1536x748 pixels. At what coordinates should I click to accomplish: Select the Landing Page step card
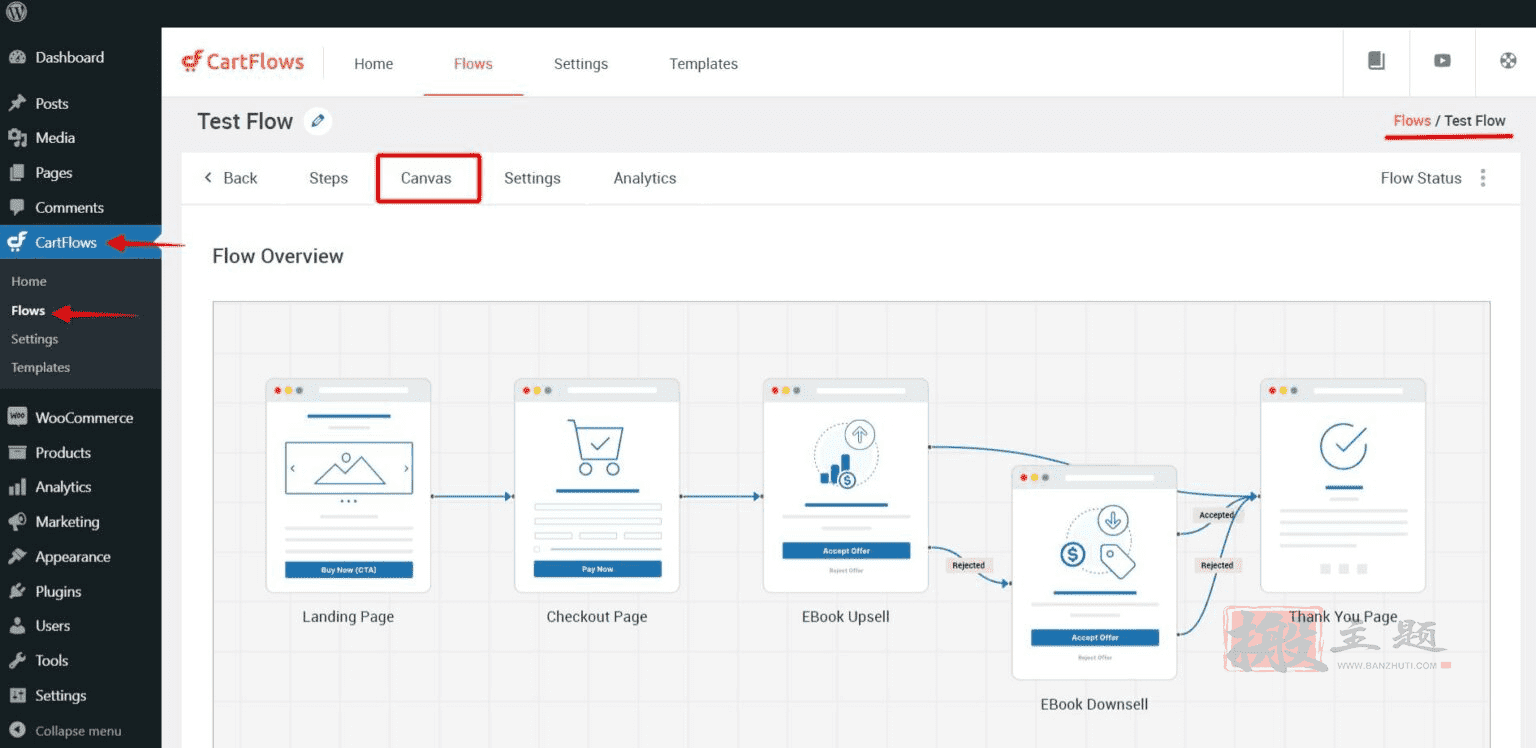(348, 486)
